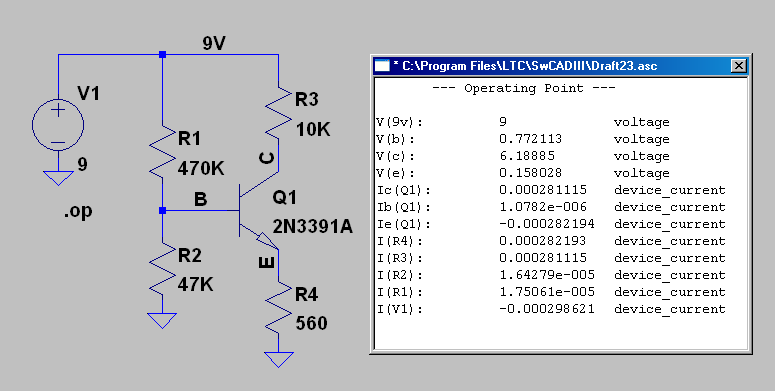The image size is (775, 391).
Task: Click the I(R3) result label
Action: coord(399,258)
